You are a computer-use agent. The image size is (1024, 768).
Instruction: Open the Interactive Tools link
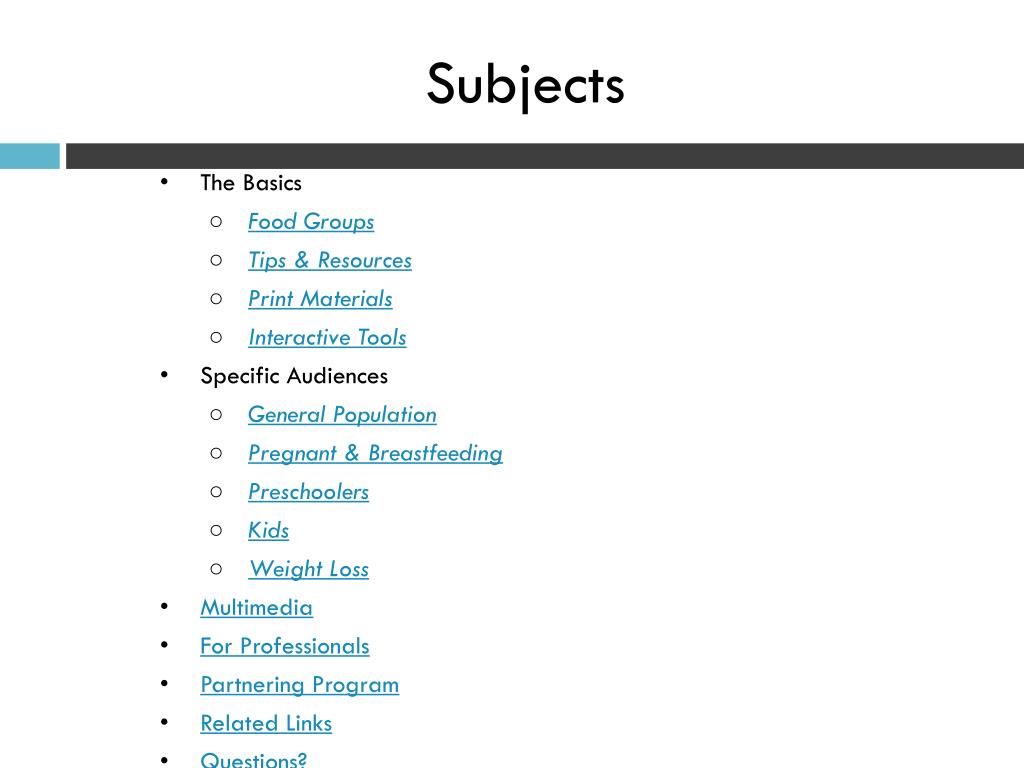tap(327, 338)
